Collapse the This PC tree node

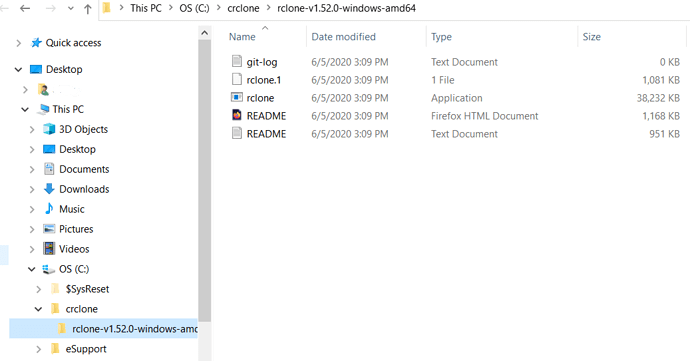(25, 110)
